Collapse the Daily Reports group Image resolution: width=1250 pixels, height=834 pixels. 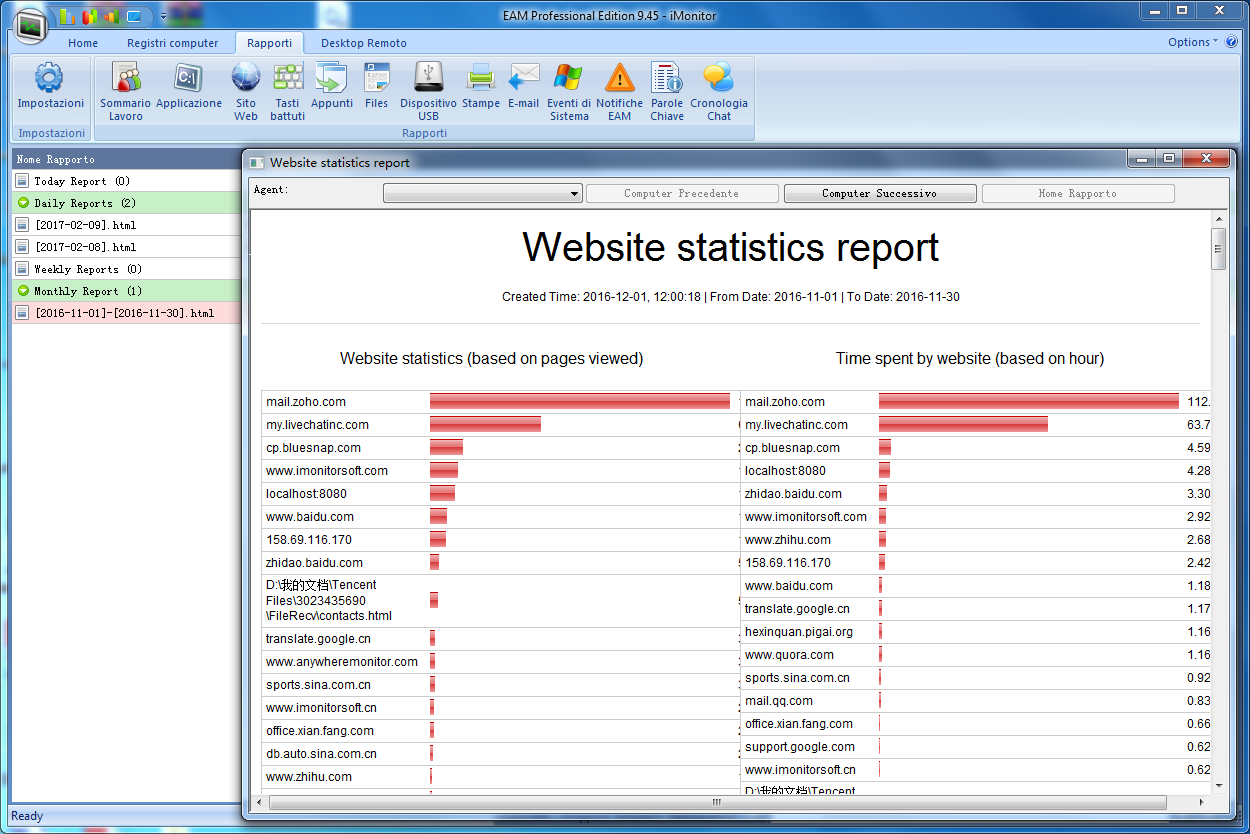point(24,203)
